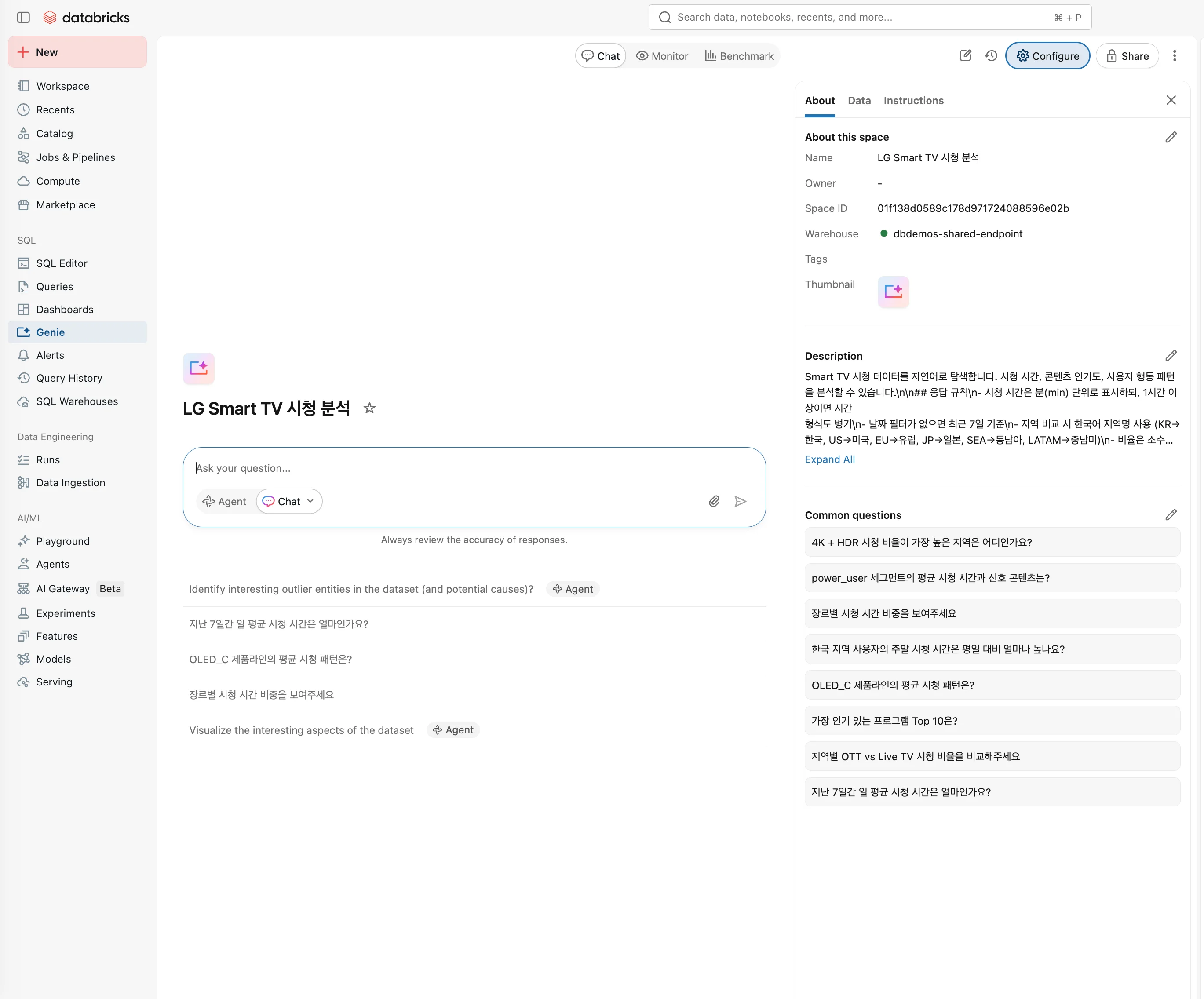
Task: Select the Data tab
Action: pyautogui.click(x=859, y=101)
